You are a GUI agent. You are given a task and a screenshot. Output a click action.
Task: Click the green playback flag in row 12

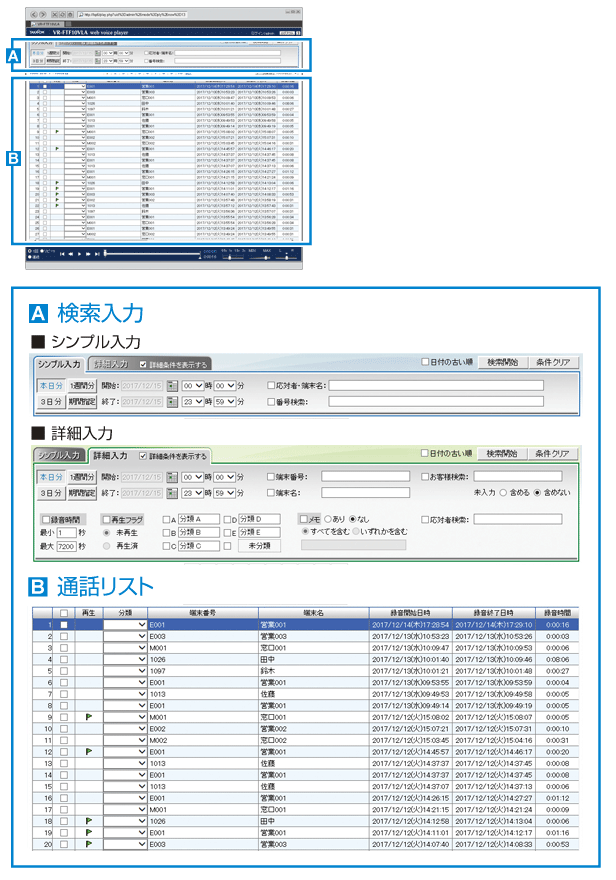click(x=89, y=750)
